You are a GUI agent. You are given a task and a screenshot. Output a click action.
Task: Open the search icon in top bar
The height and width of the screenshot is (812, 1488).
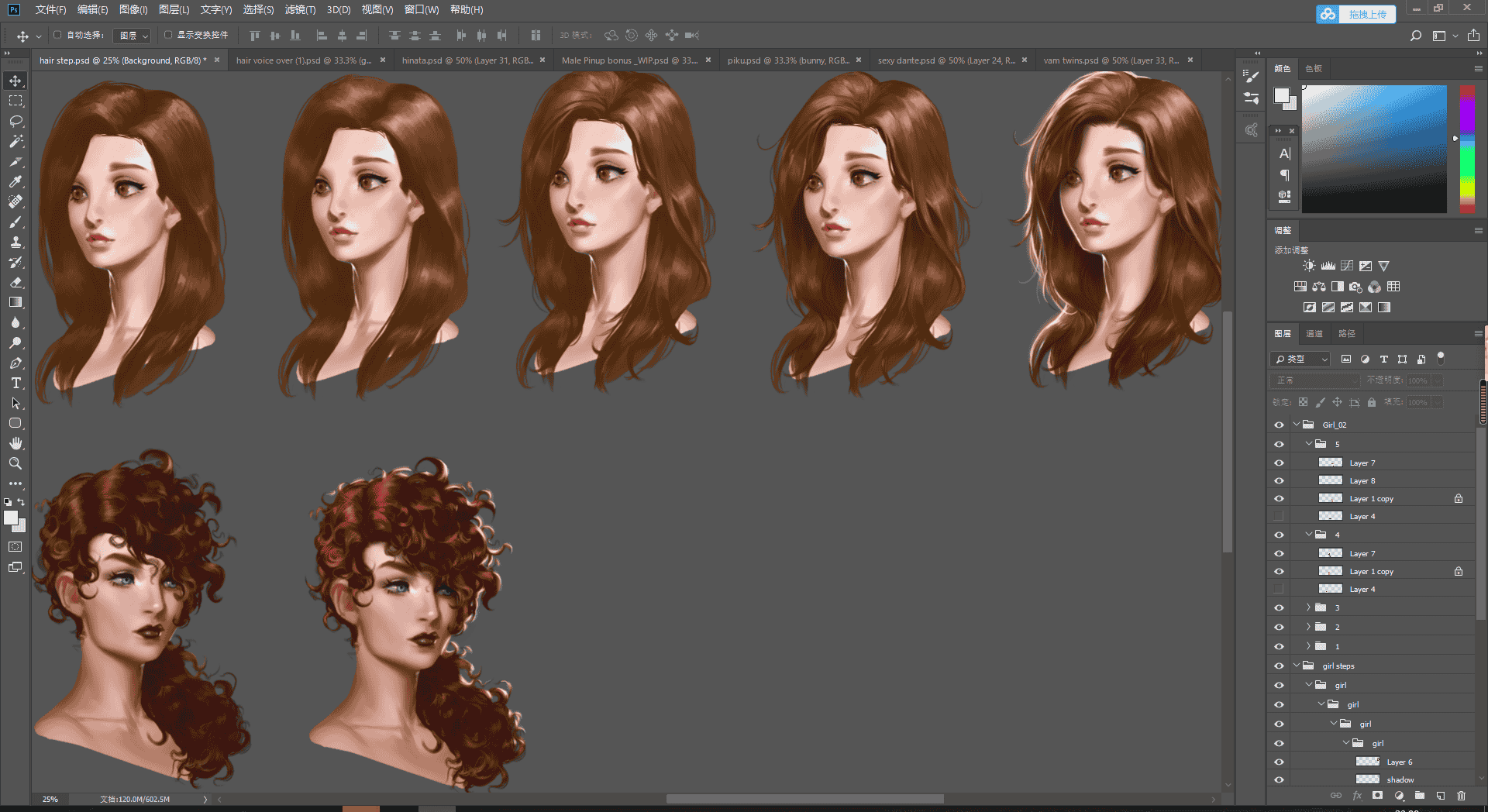1415,36
